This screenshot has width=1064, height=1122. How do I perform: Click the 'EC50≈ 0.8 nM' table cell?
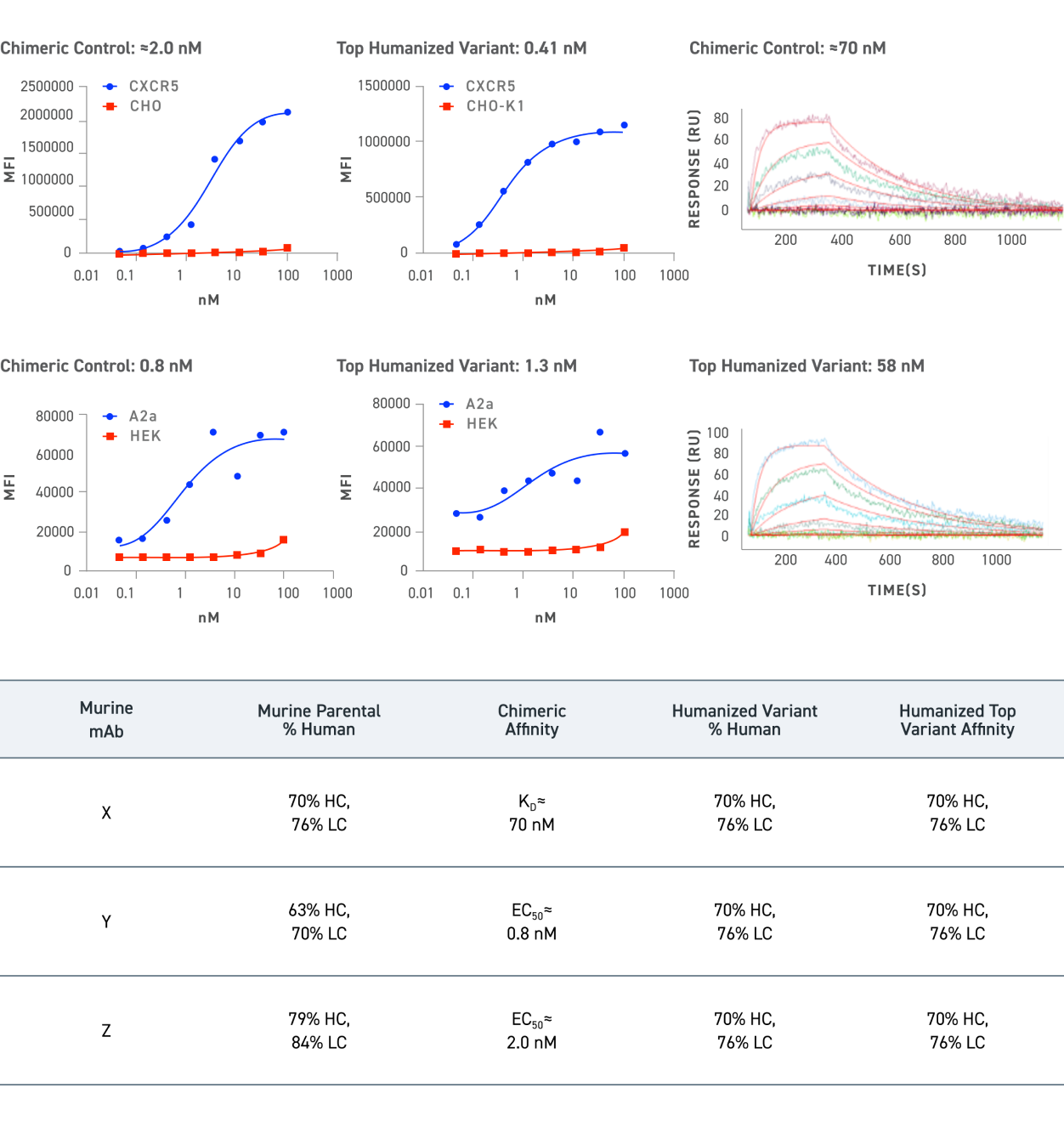(x=532, y=921)
